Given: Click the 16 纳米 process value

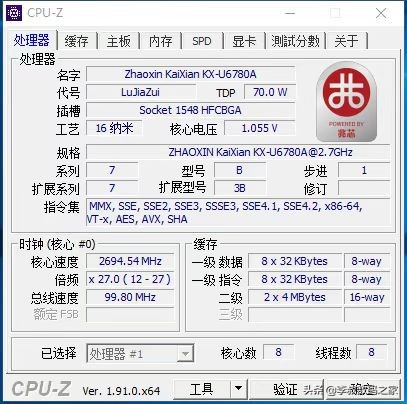Looking at the screenshot, I should click(x=114, y=128).
